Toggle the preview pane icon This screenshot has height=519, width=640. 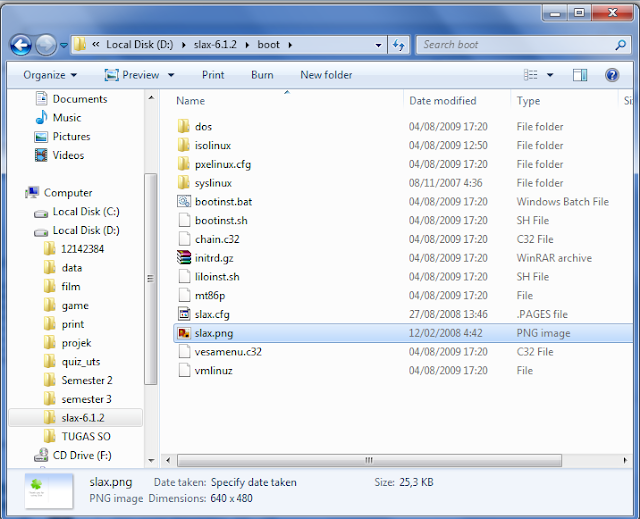pyautogui.click(x=580, y=75)
